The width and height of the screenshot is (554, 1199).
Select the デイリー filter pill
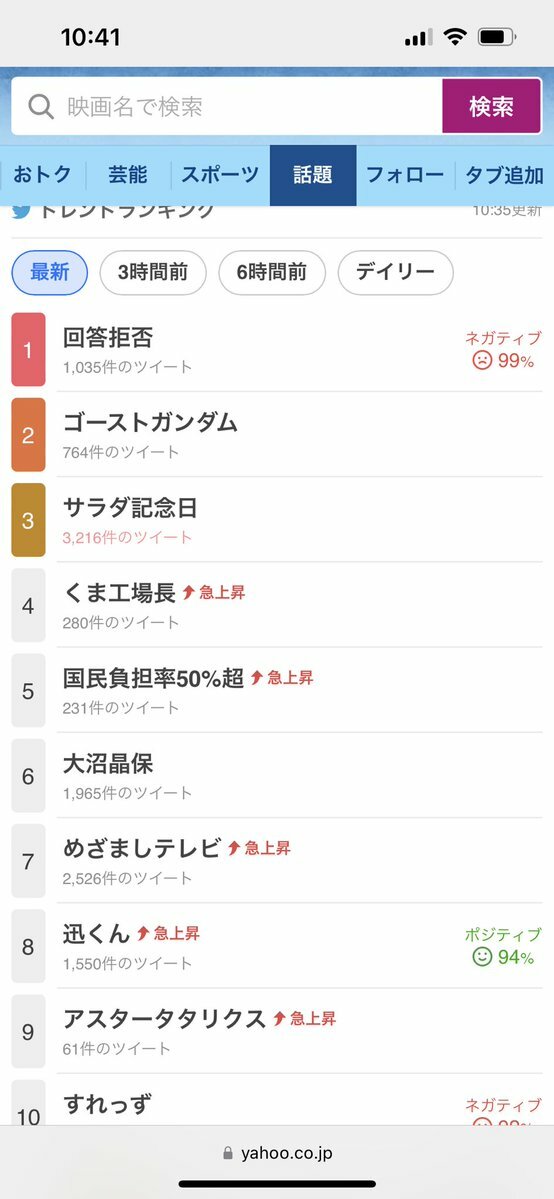coord(396,272)
